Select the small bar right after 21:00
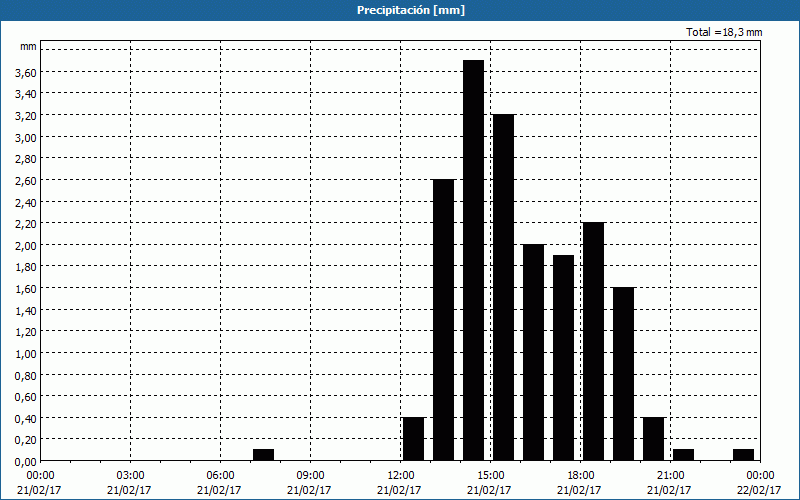The height and width of the screenshot is (500, 800). (683, 455)
